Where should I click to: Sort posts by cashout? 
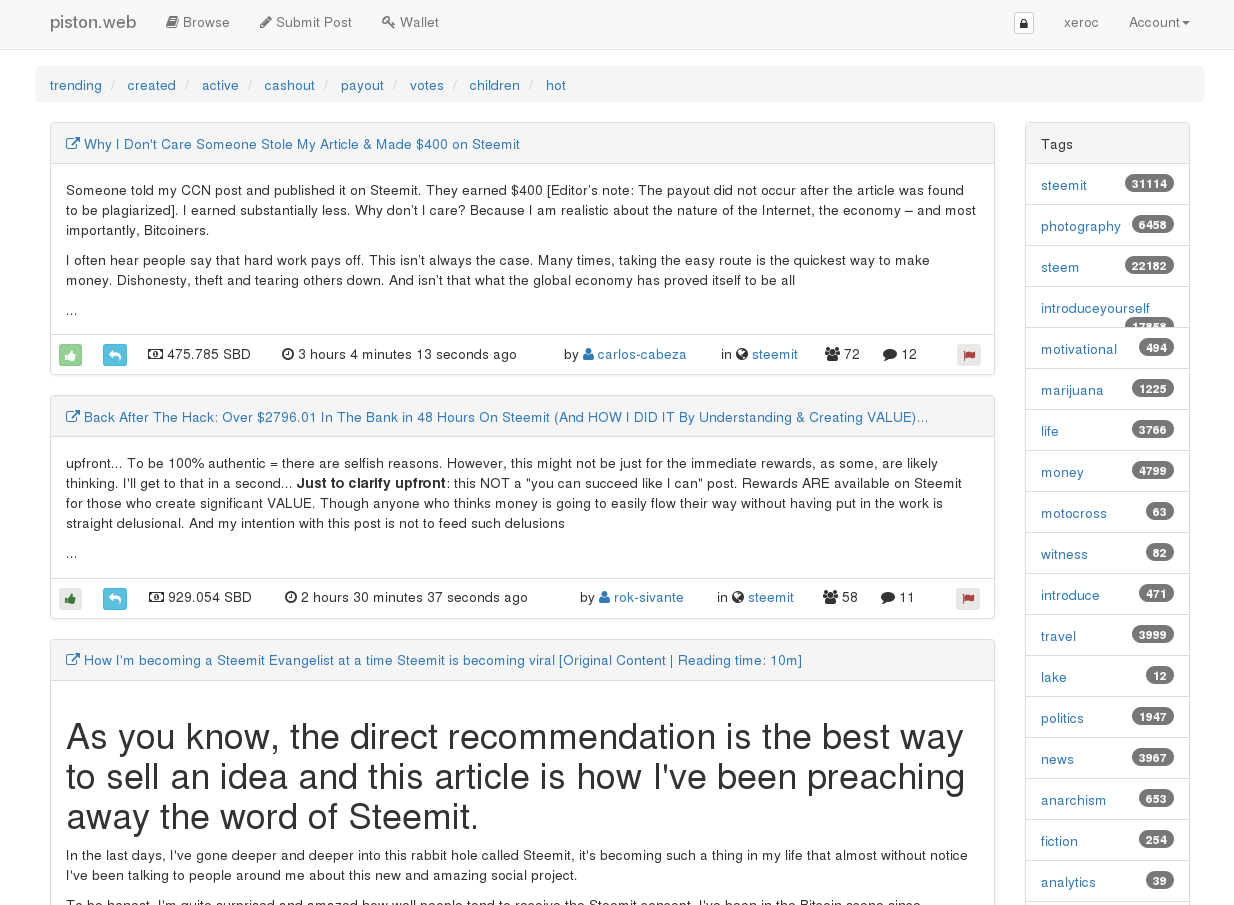[x=289, y=85]
